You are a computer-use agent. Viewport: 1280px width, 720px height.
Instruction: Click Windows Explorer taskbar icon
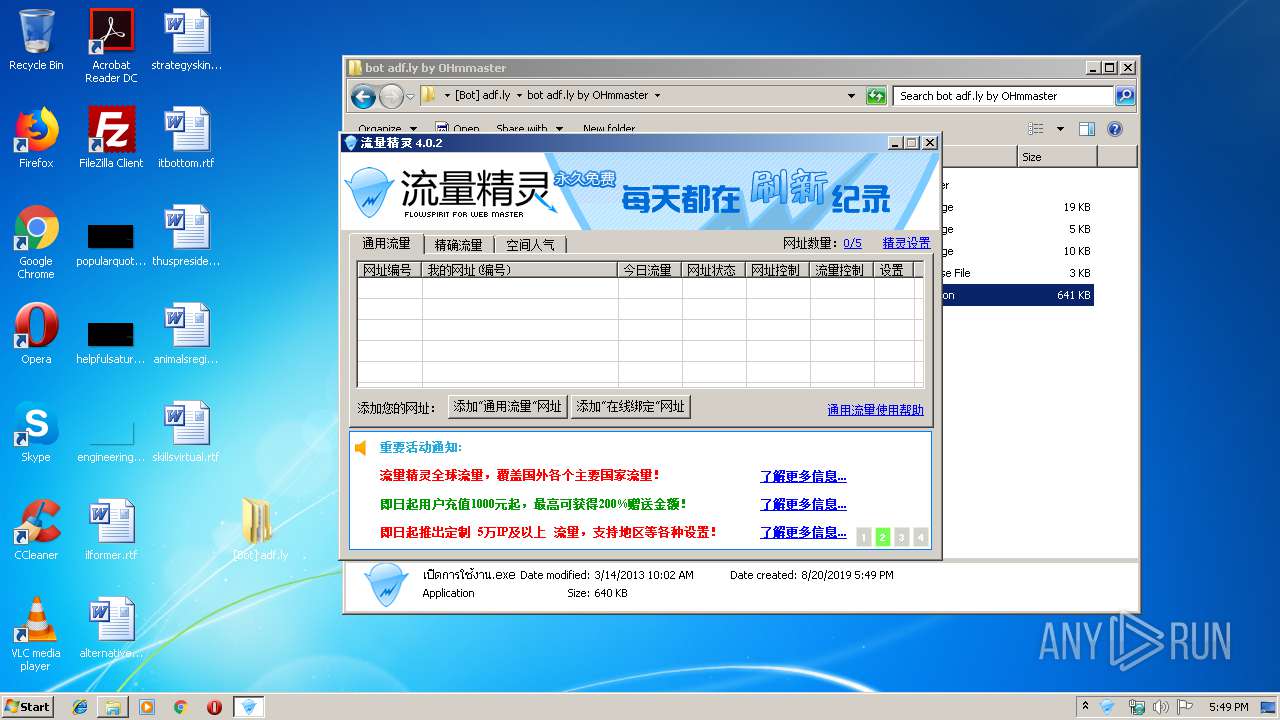[113, 707]
